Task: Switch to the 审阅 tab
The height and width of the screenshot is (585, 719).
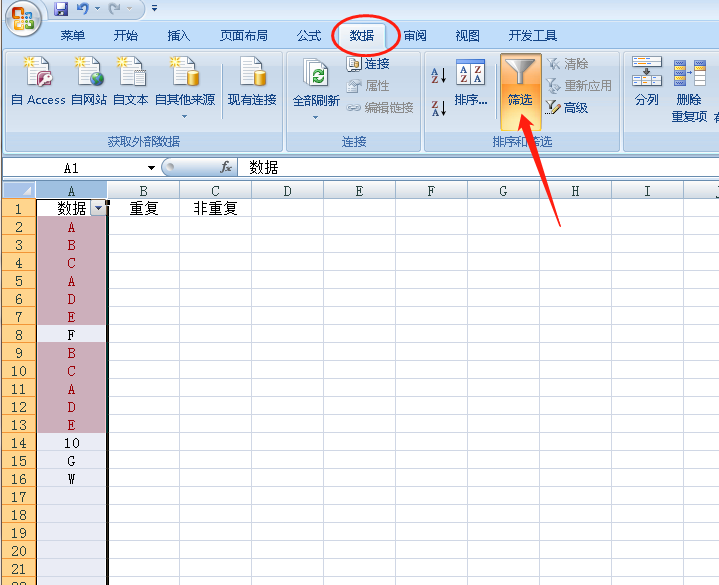Action: 415,35
